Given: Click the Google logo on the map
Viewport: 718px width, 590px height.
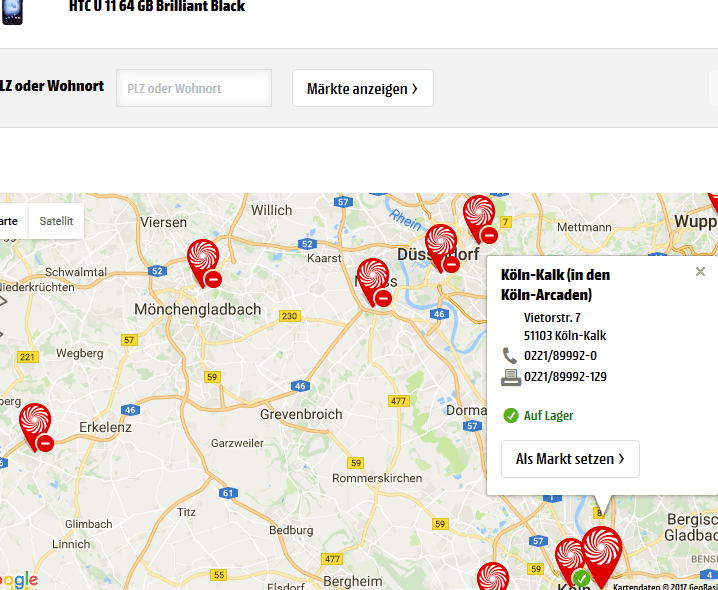Looking at the screenshot, I should tap(19, 580).
